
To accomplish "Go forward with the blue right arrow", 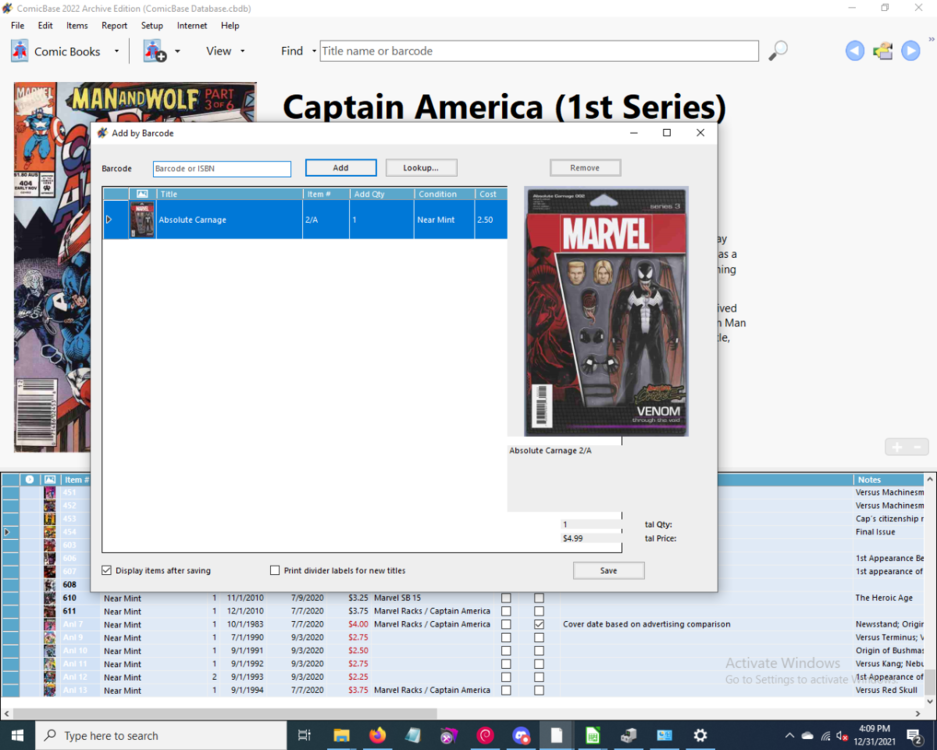I will [x=910, y=51].
